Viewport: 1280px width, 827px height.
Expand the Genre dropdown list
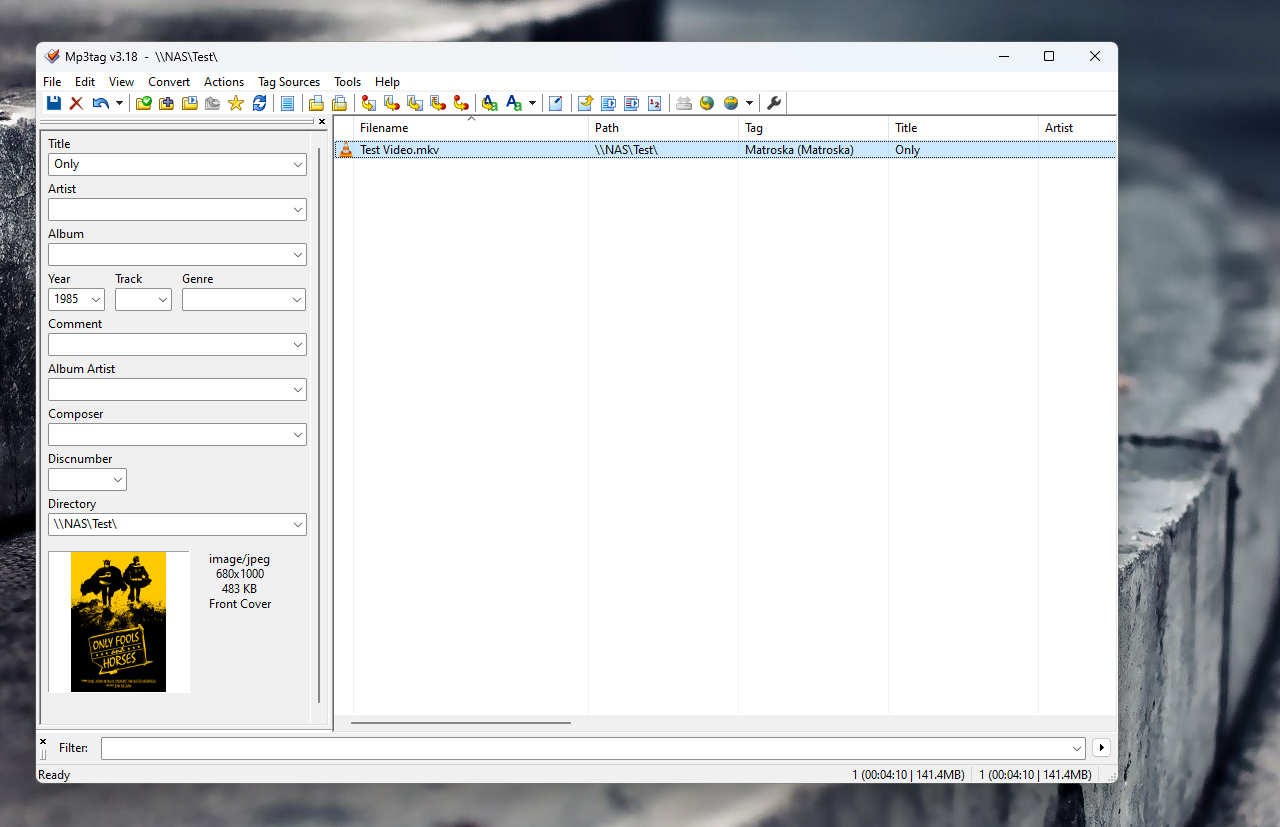pyautogui.click(x=298, y=300)
